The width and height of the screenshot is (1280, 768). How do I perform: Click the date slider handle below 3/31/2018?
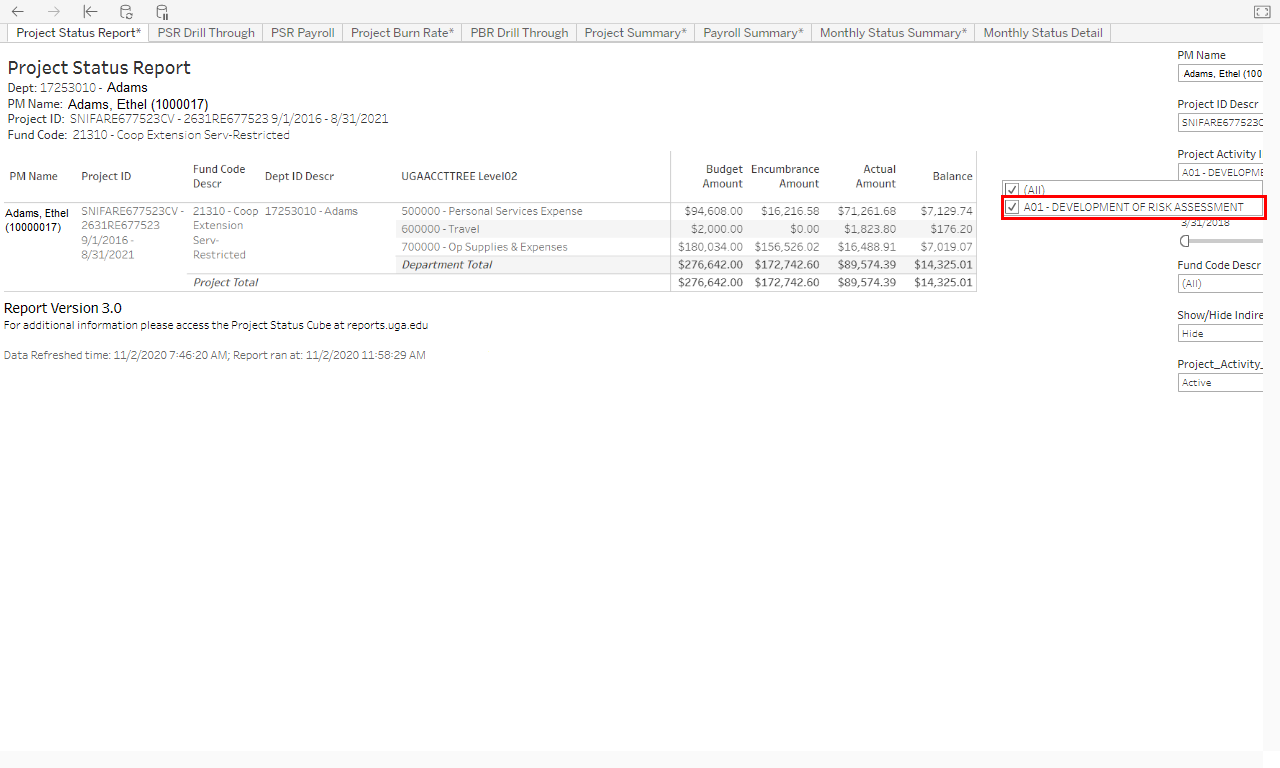click(1185, 240)
